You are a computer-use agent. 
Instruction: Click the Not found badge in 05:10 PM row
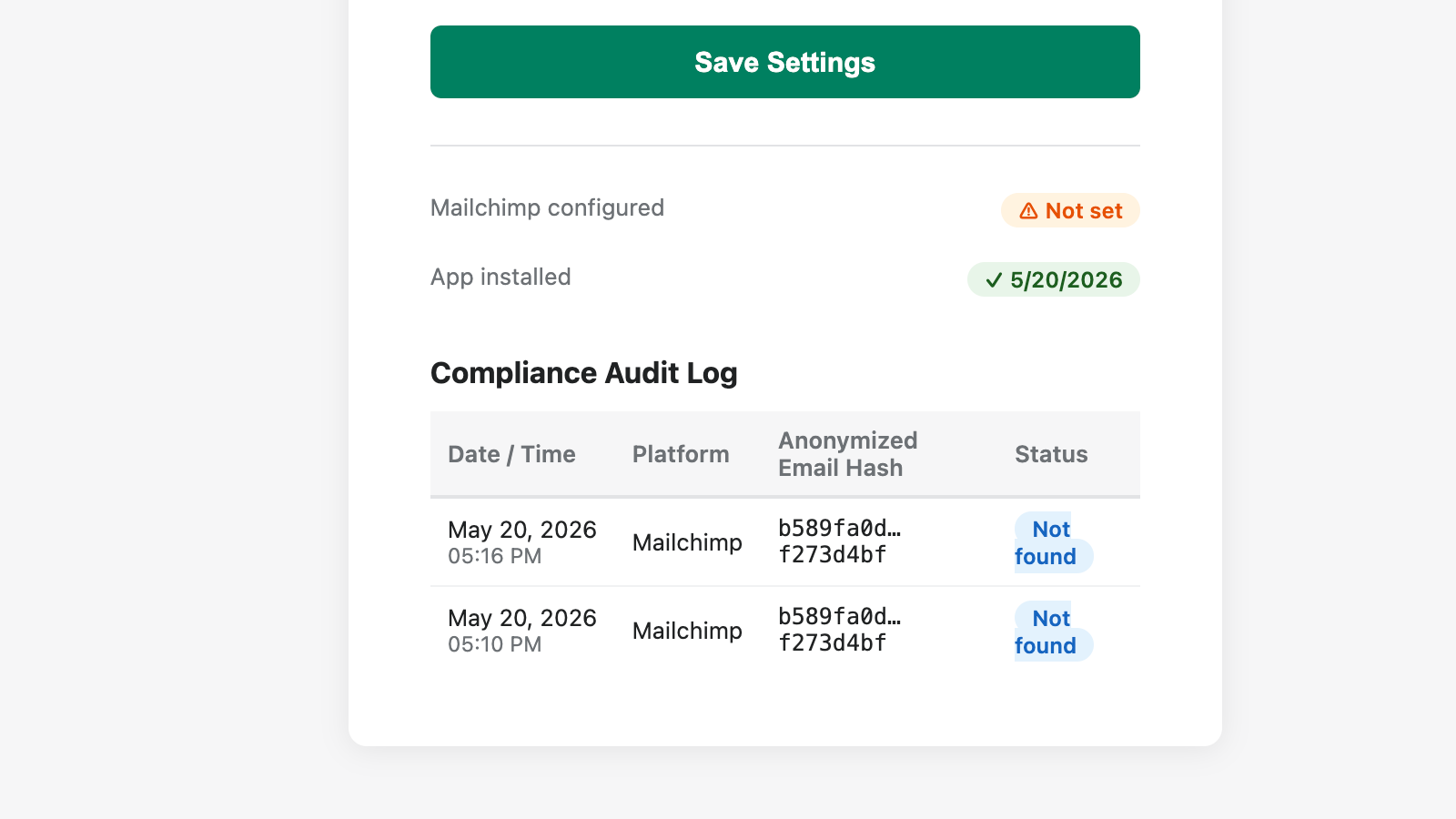tap(1053, 632)
